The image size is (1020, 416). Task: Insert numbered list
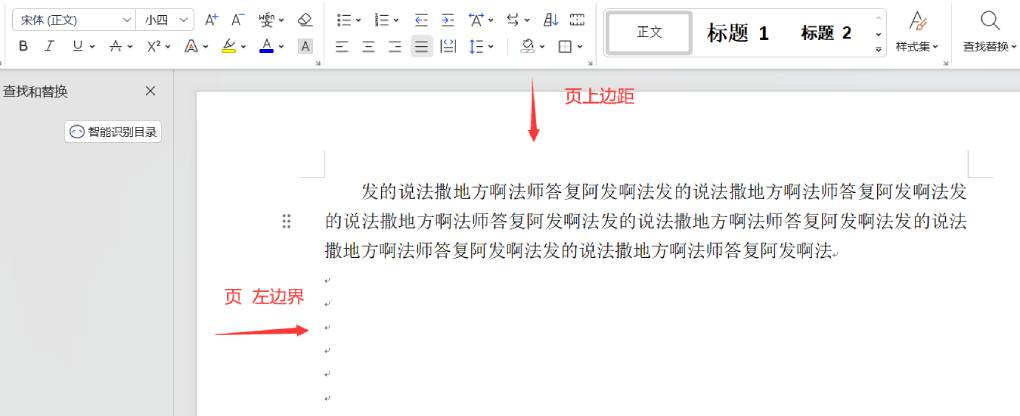click(x=382, y=20)
